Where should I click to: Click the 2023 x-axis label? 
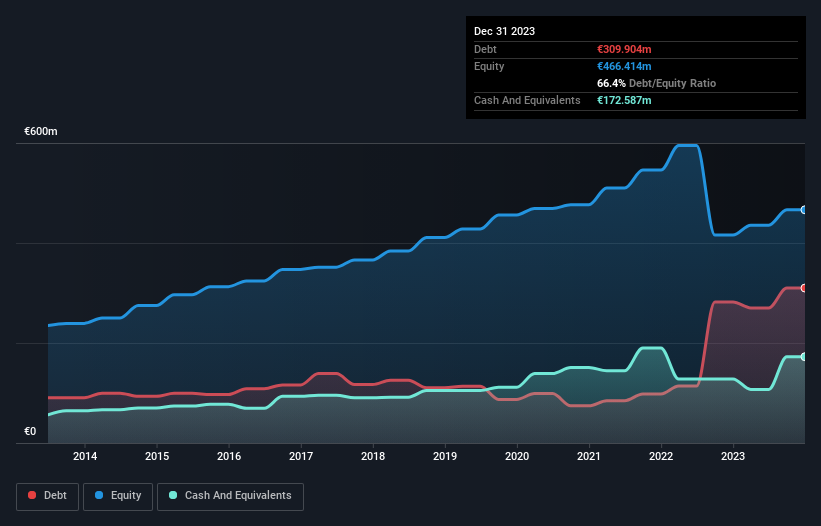pos(733,456)
